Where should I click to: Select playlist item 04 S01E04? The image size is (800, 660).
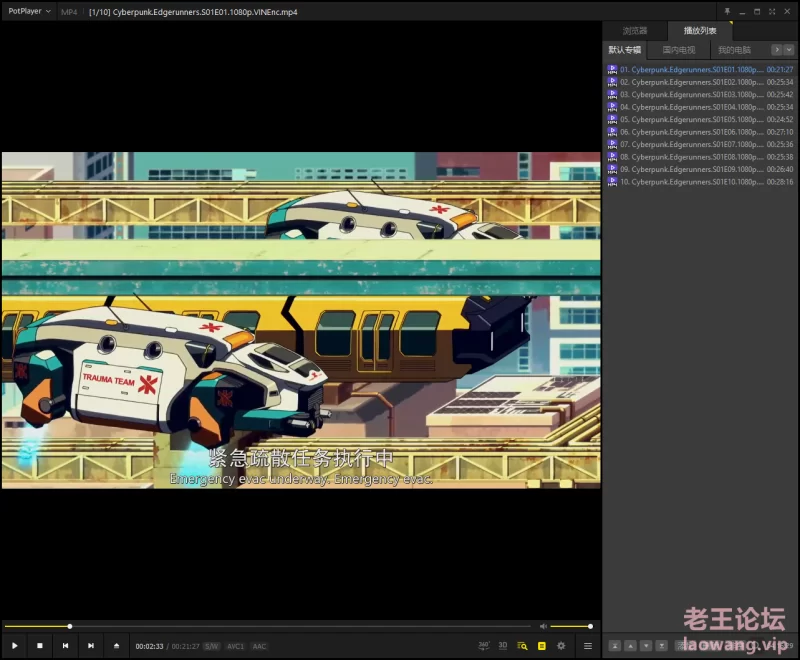click(700, 107)
